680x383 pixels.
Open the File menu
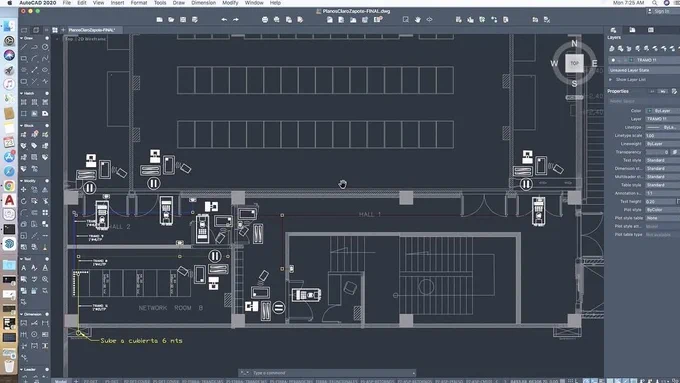click(67, 3)
